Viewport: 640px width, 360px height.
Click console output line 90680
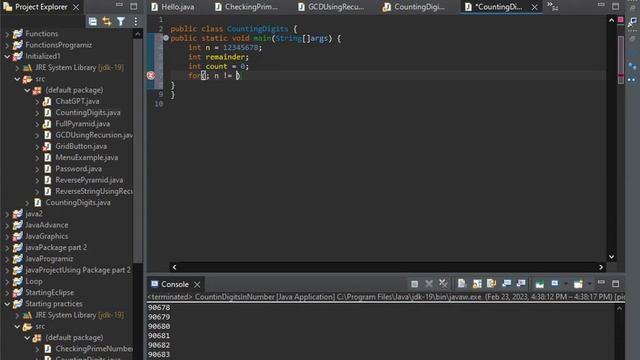(159, 327)
